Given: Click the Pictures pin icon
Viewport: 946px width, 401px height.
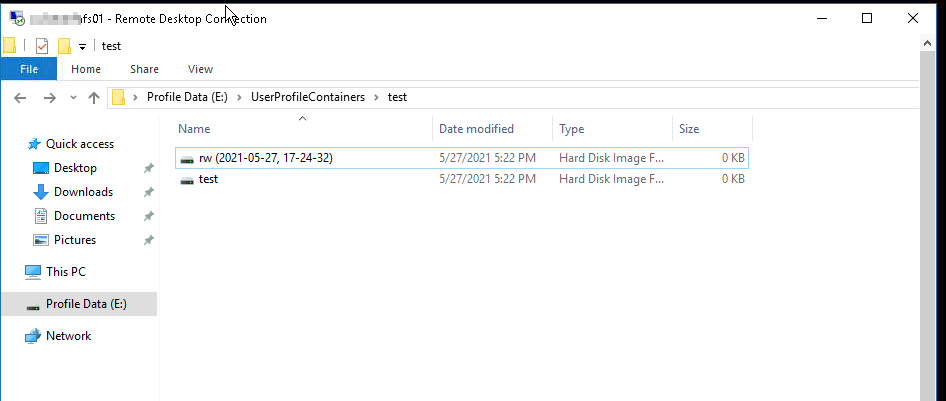Looking at the screenshot, I should pos(148,240).
